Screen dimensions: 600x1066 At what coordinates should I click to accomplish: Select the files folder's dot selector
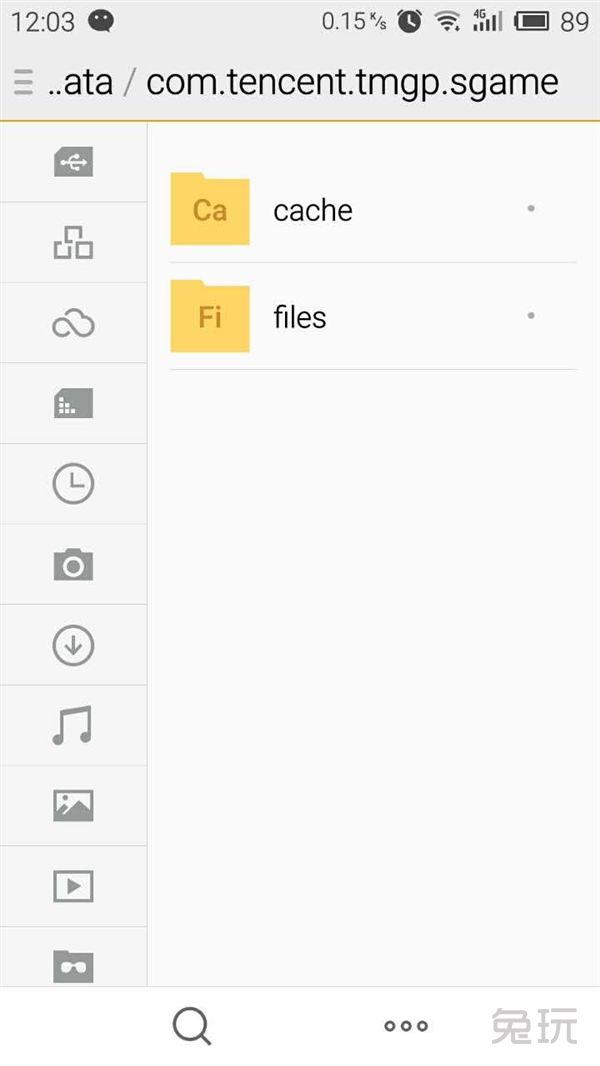(x=531, y=315)
